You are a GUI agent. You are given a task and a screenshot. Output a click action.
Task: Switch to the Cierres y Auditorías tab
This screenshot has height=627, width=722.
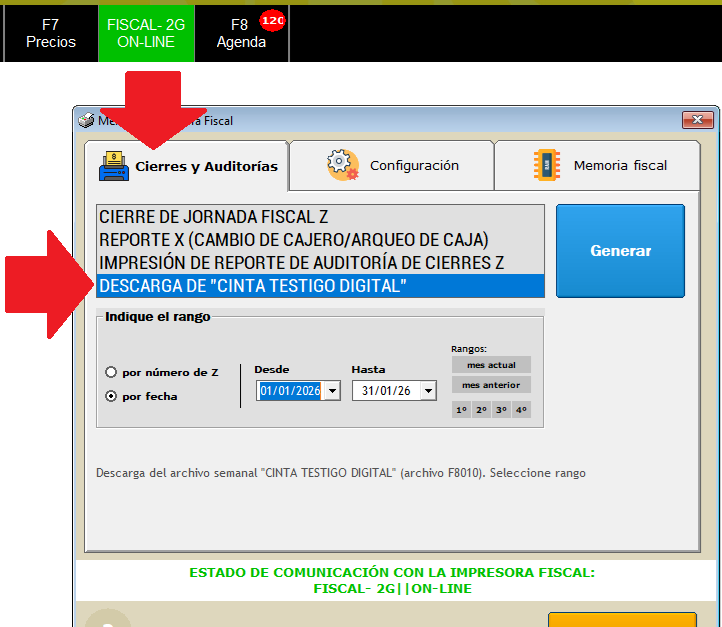[x=186, y=166]
